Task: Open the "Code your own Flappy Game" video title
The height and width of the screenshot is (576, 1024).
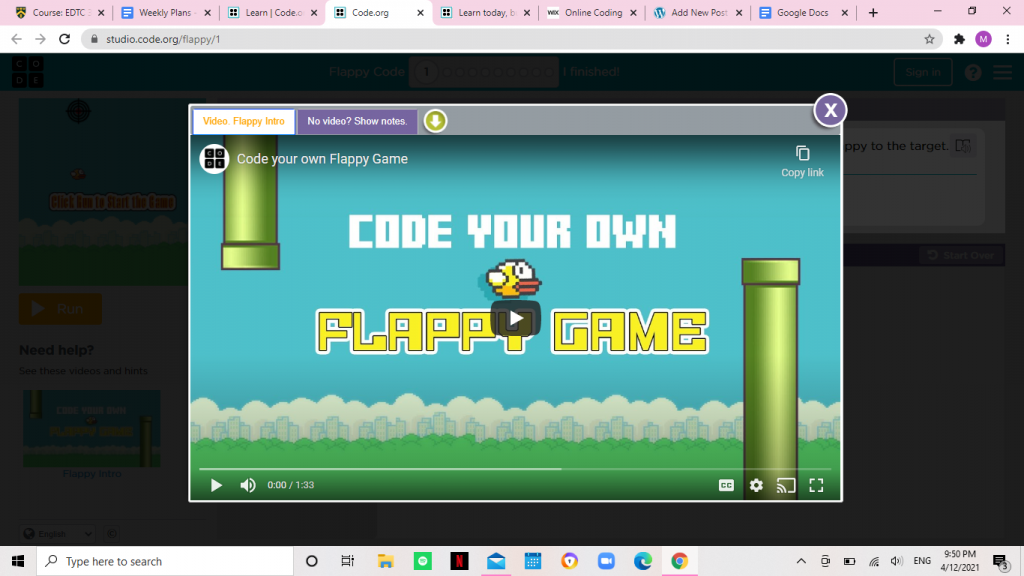Action: [322, 159]
